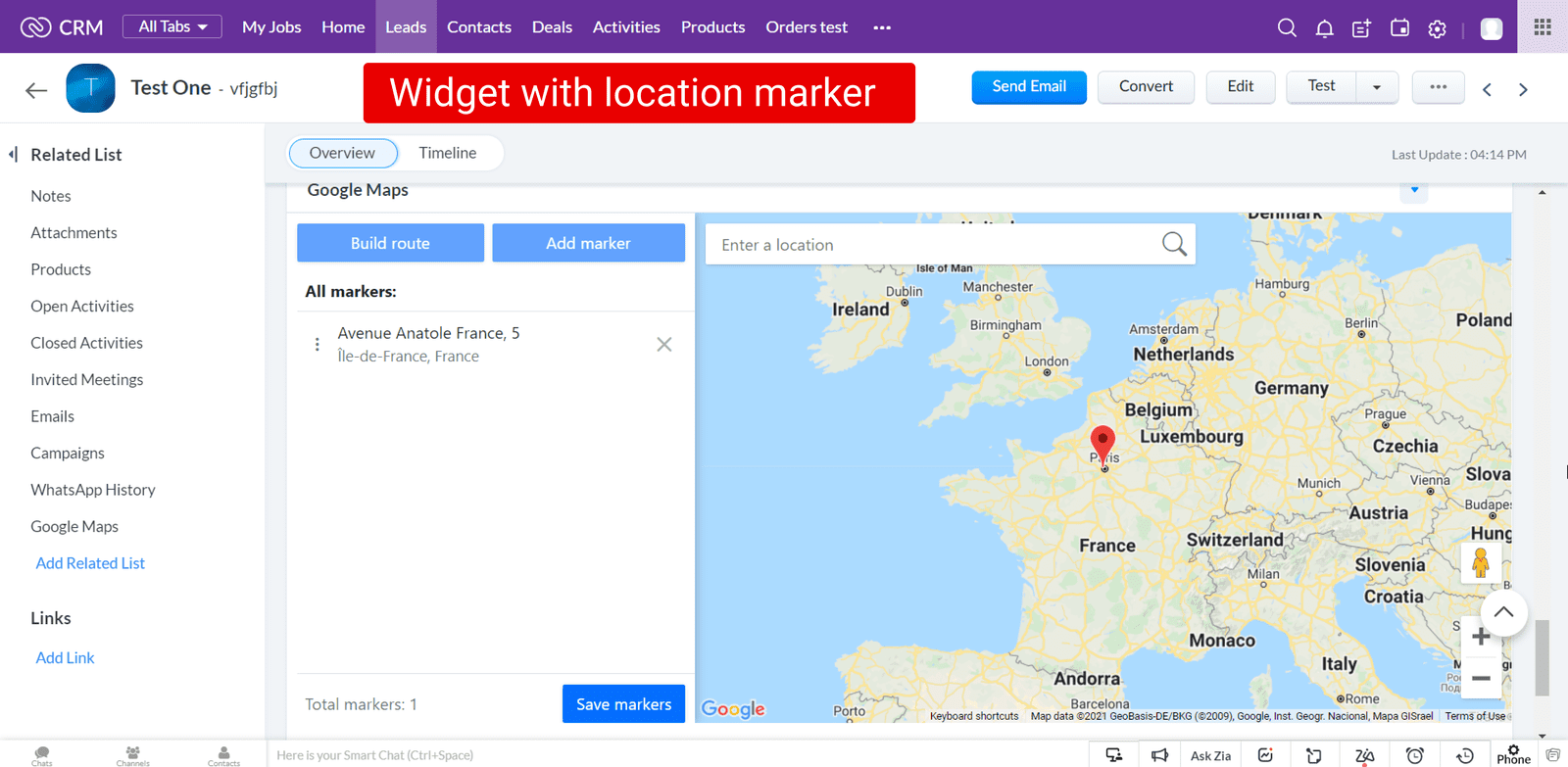Screen dimensions: 1568x767
Task: Click the Edit button
Action: [x=1240, y=86]
